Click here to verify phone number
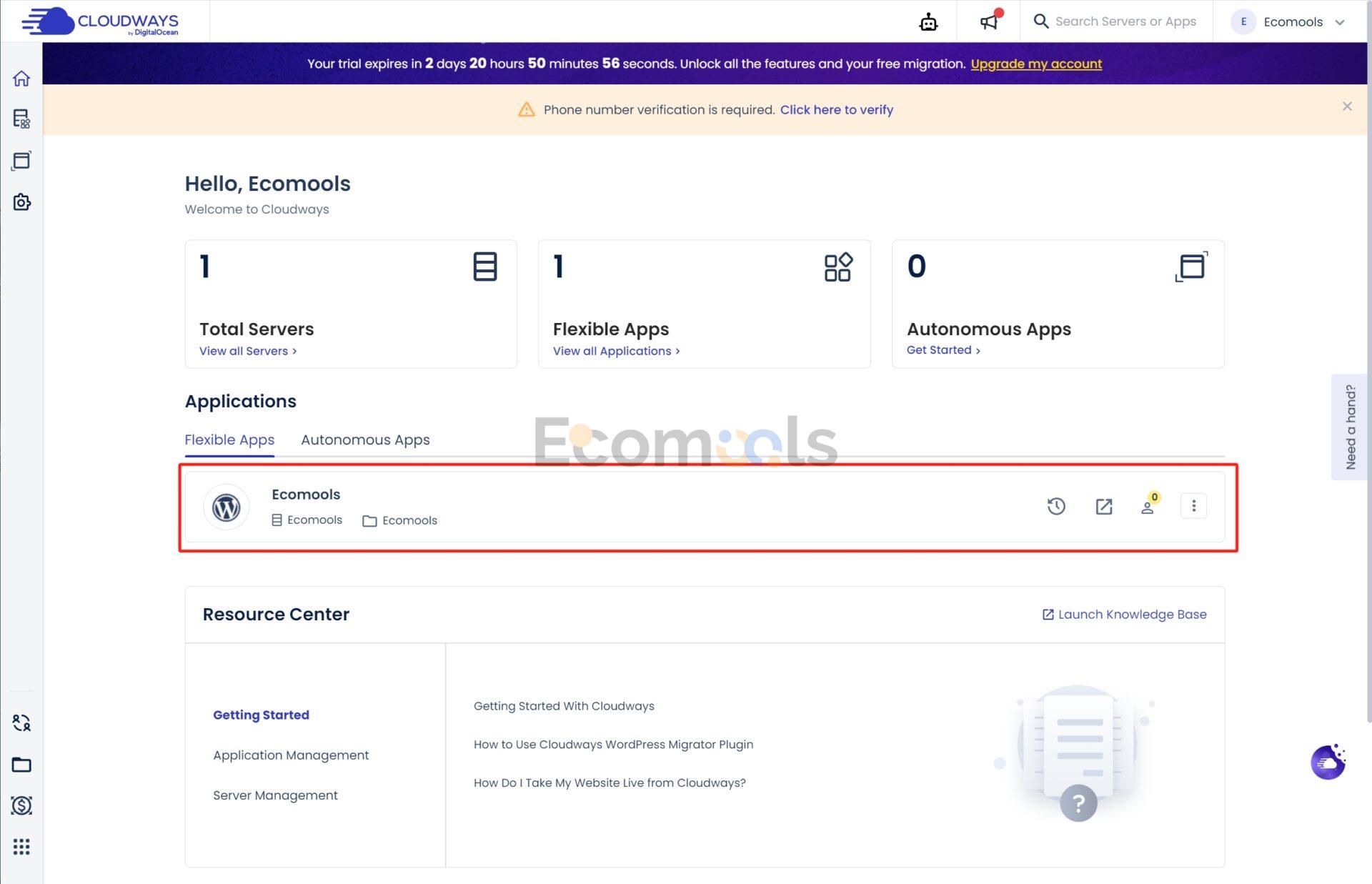This screenshot has height=884, width=1372. coord(836,109)
